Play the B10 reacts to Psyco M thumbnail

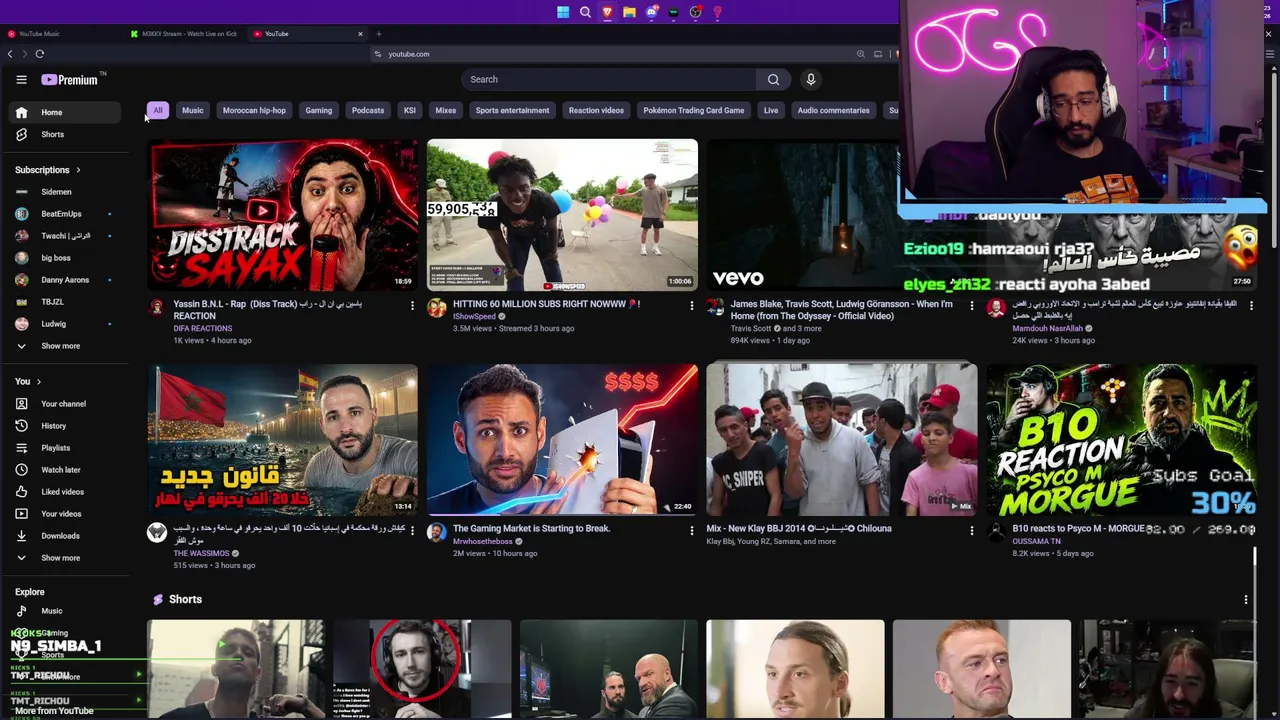(1121, 440)
